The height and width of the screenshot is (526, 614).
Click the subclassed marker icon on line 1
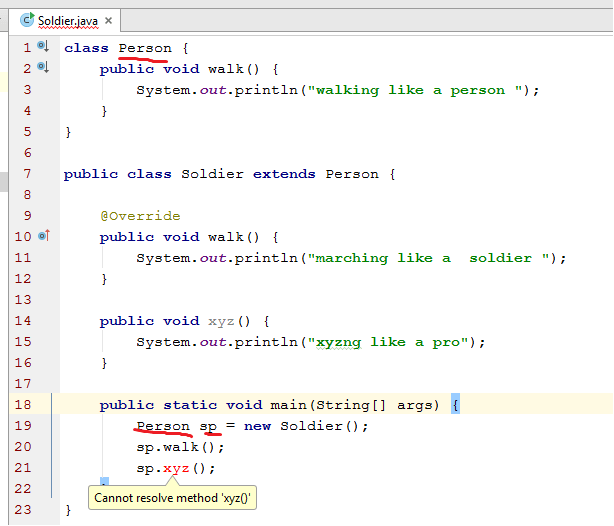click(42, 47)
